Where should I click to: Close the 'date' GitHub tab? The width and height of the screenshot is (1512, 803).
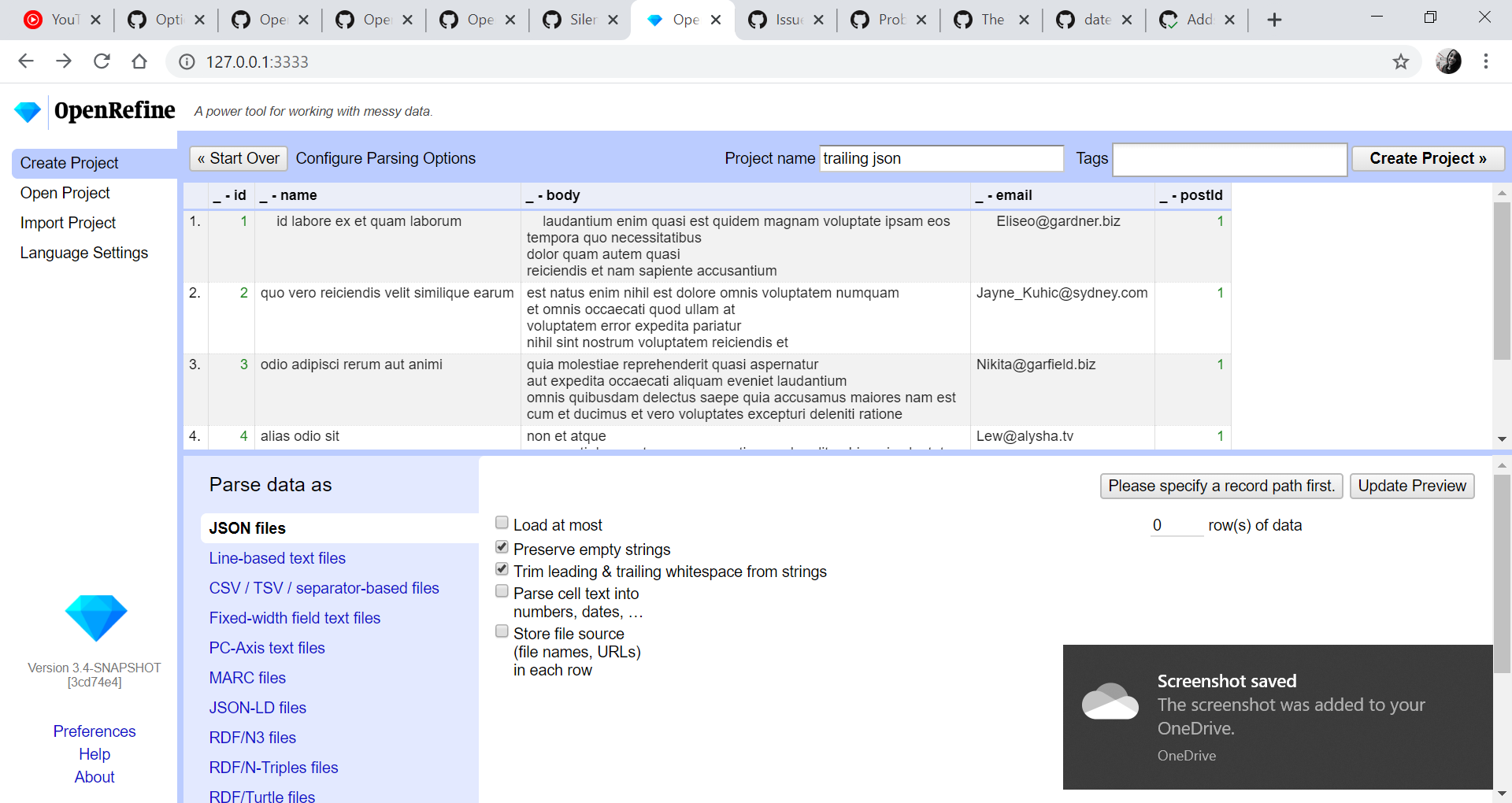tap(1127, 20)
